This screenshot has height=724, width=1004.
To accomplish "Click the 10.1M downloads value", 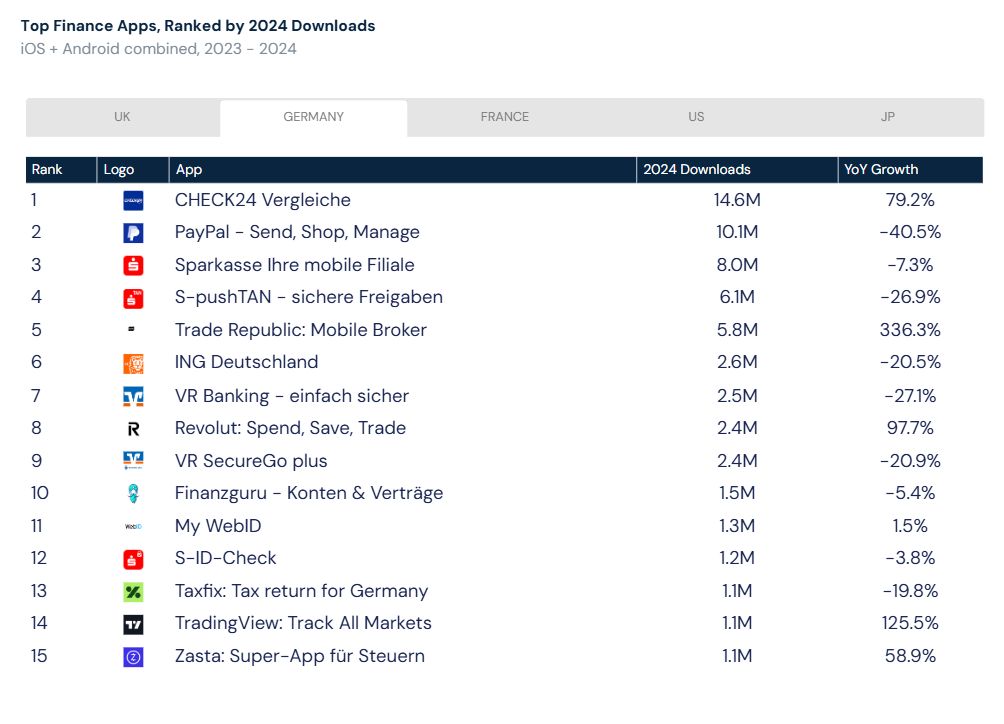I will point(737,232).
